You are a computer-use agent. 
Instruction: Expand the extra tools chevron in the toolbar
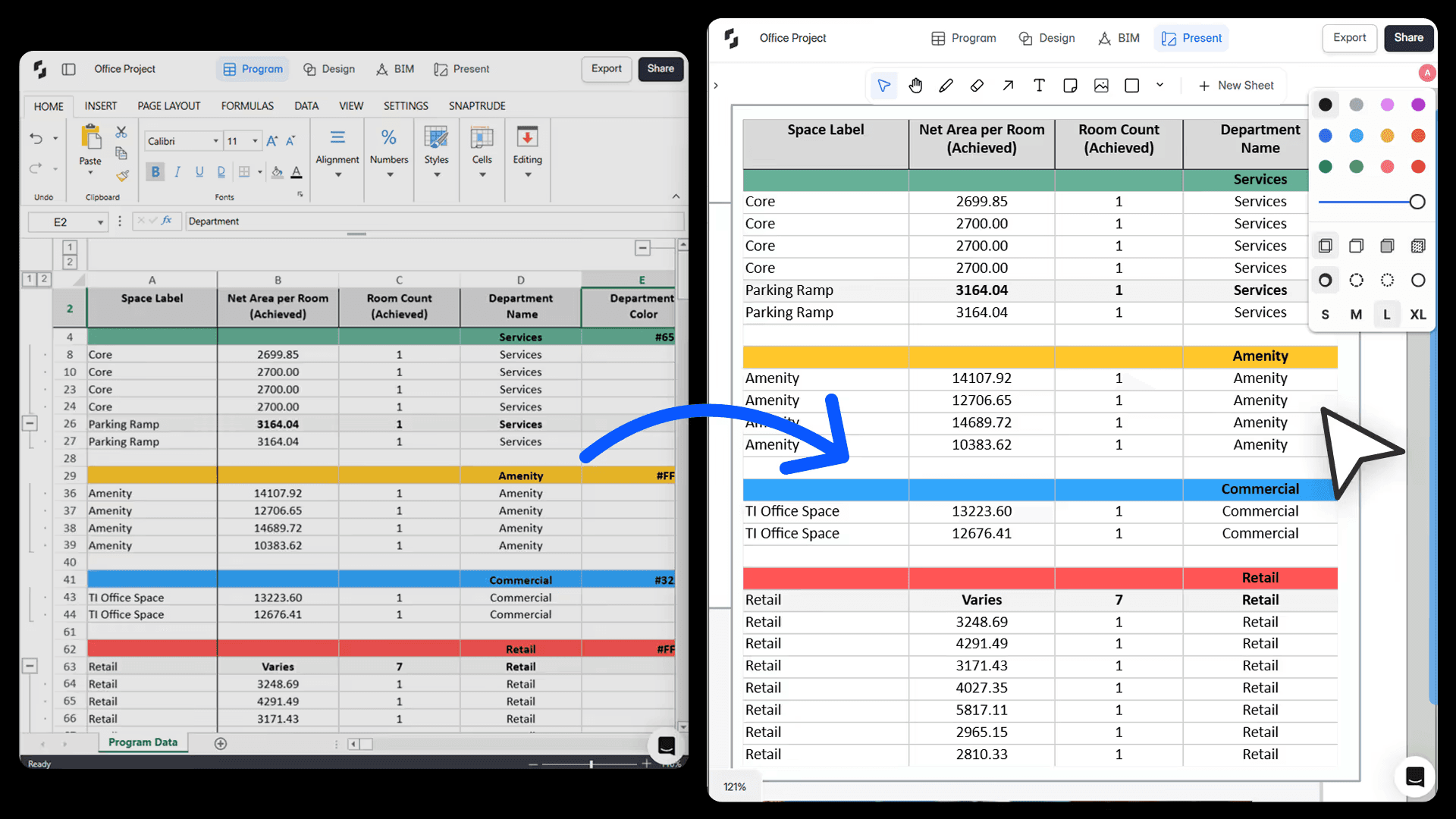click(x=1159, y=85)
